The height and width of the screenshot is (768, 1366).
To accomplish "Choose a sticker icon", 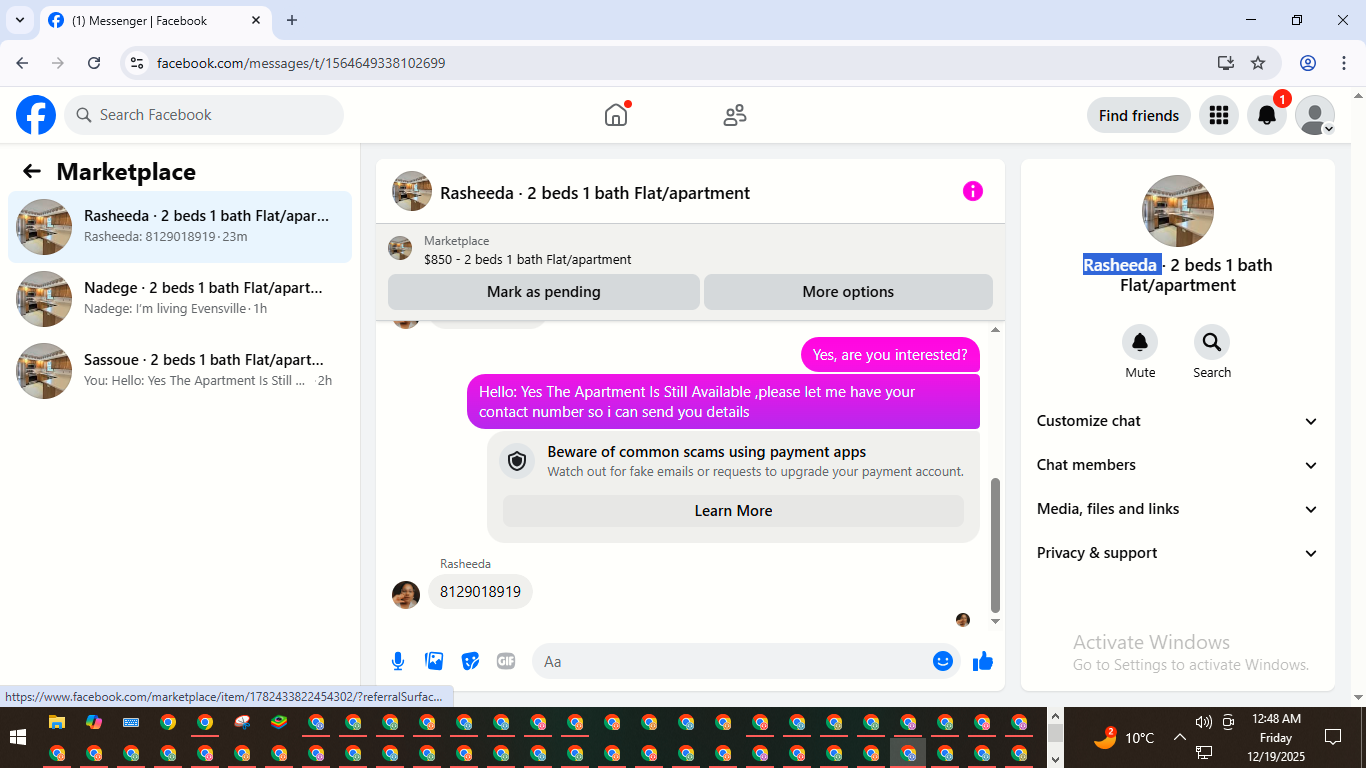I will click(470, 661).
